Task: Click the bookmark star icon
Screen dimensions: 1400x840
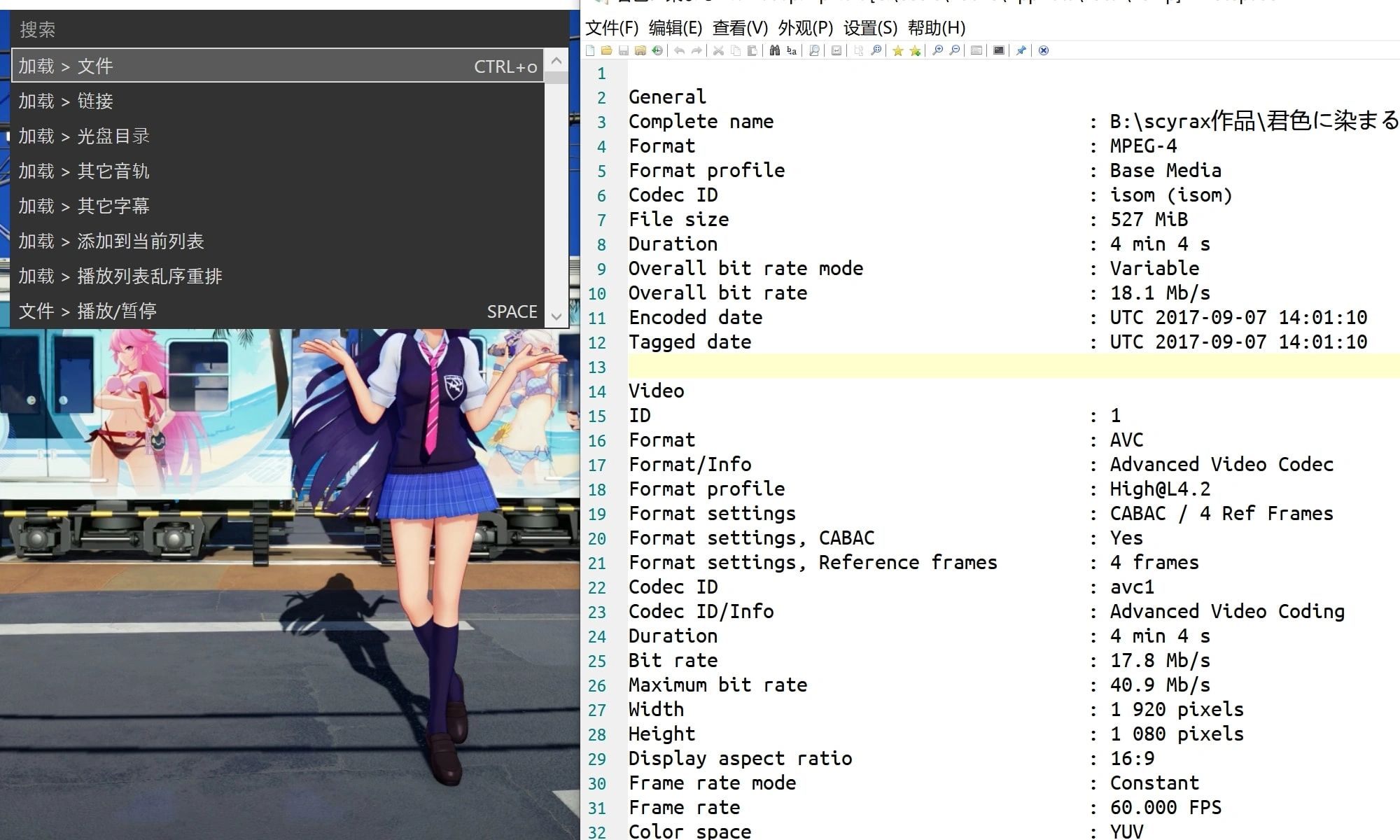Action: (x=897, y=50)
